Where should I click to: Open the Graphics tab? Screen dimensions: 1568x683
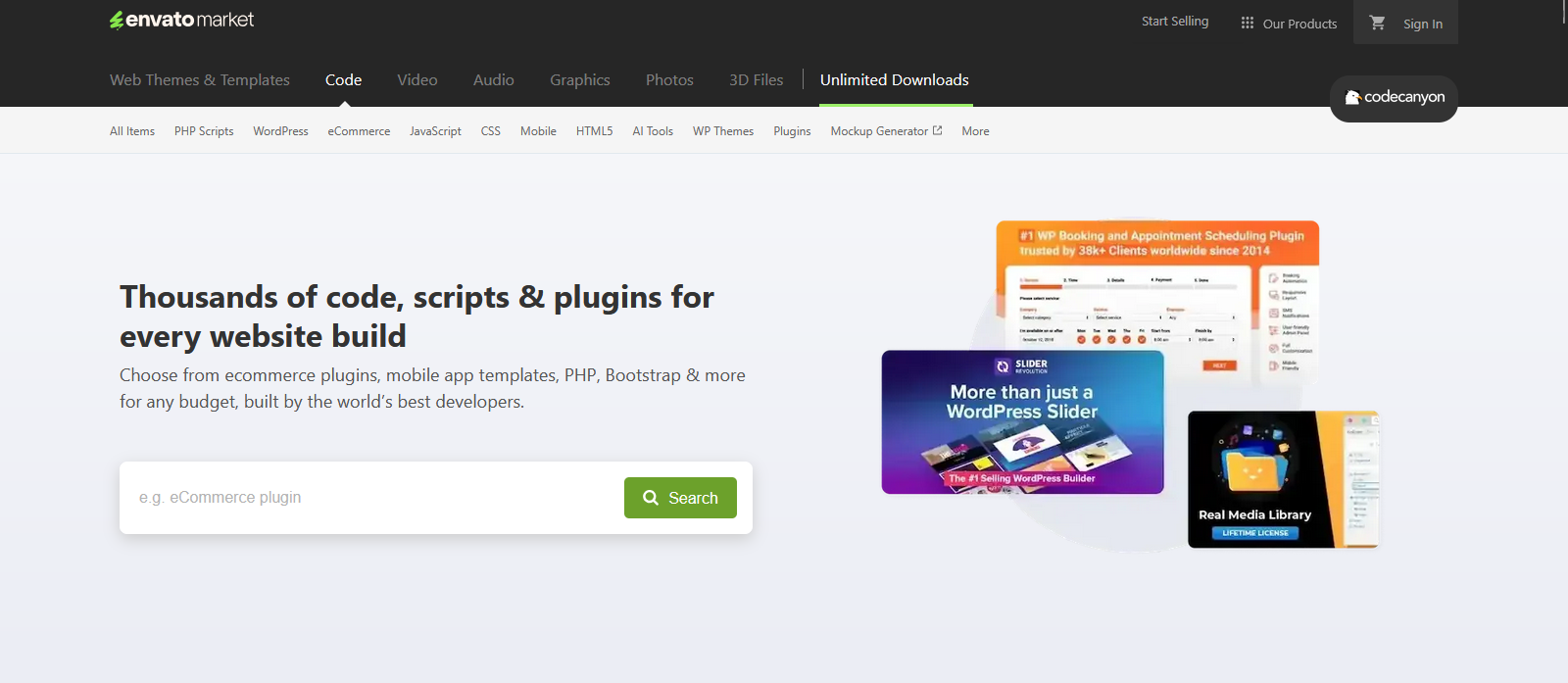580,80
